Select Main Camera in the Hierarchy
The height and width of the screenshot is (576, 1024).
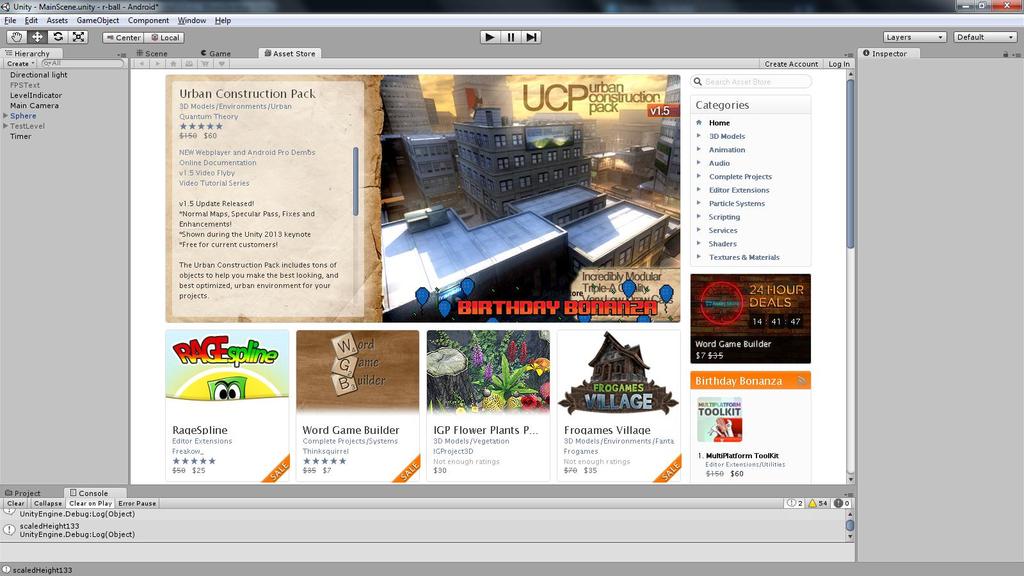pos(34,105)
